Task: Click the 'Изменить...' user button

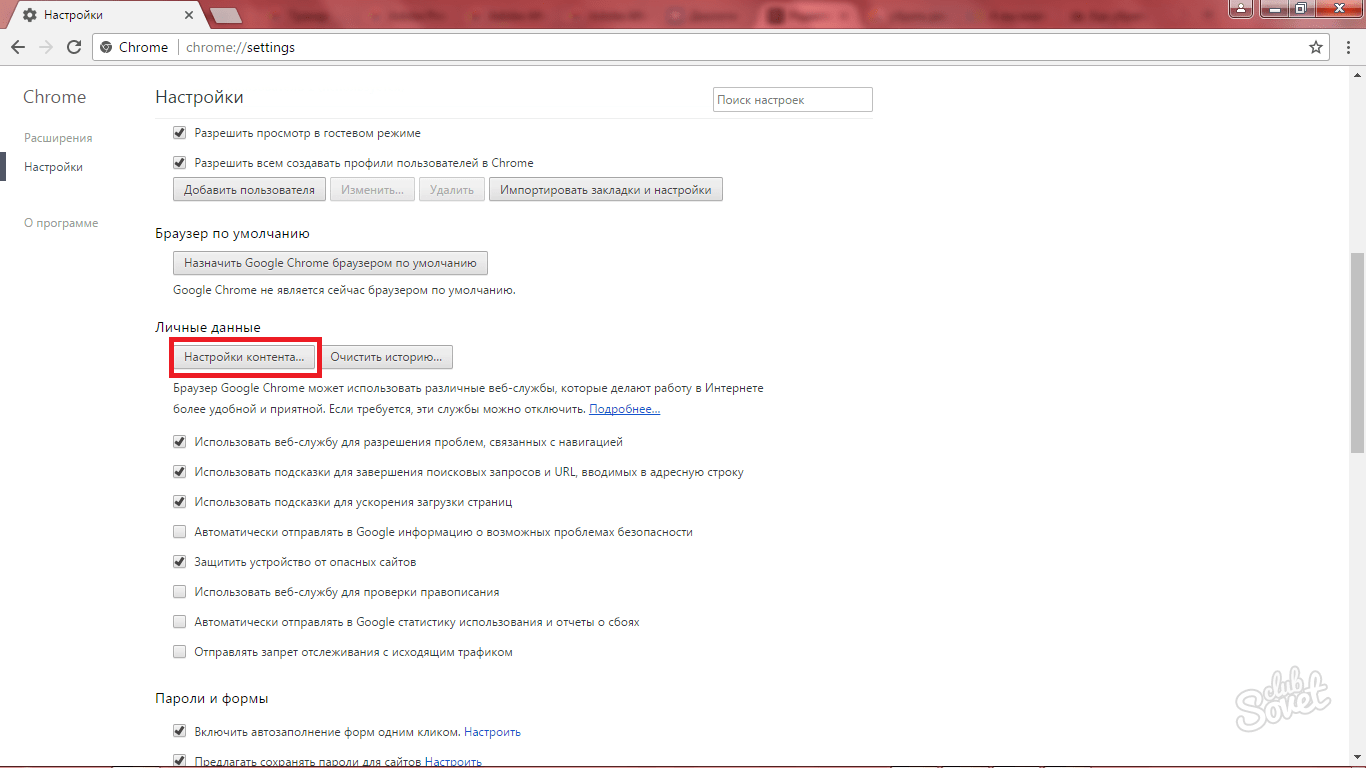Action: tap(372, 190)
